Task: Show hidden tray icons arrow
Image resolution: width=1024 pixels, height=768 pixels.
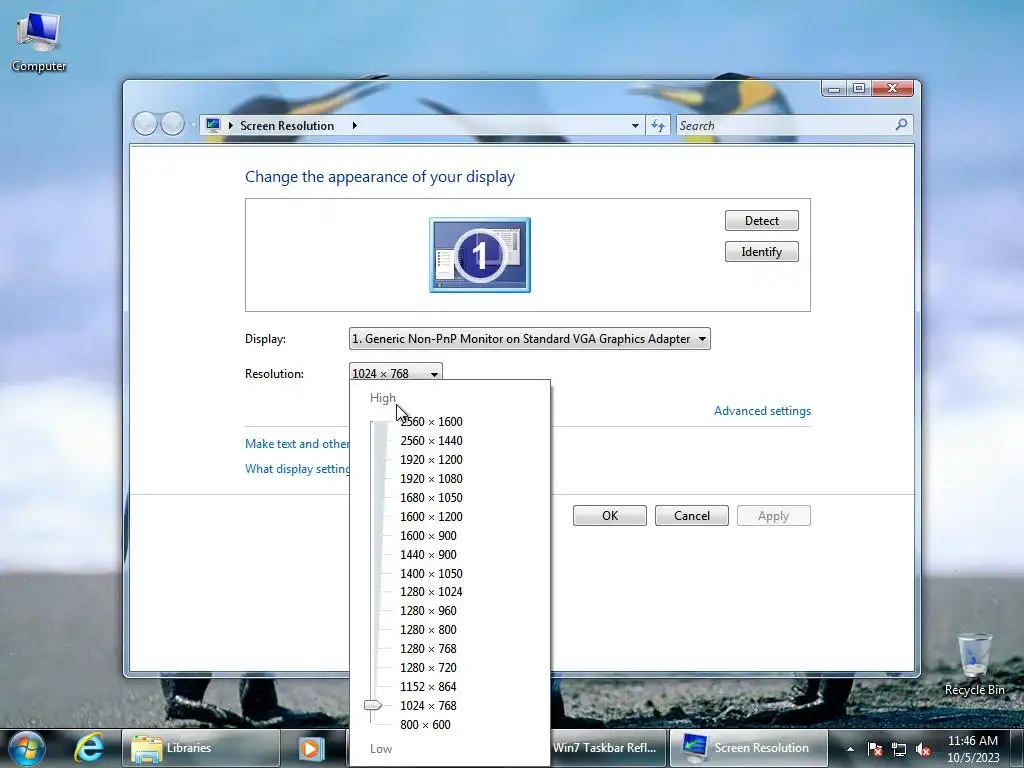Action: pyautogui.click(x=850, y=749)
